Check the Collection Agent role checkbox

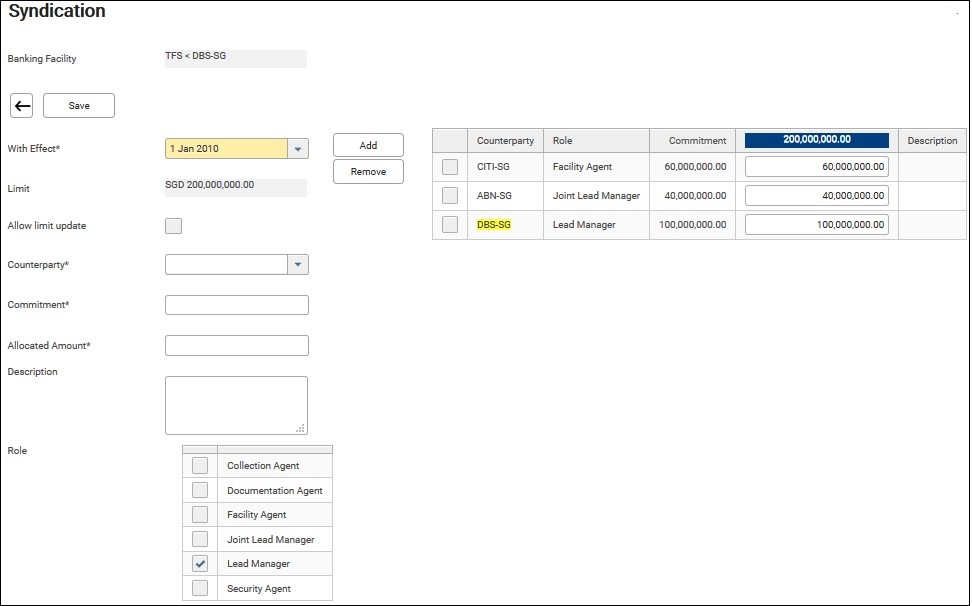pyautogui.click(x=200, y=466)
